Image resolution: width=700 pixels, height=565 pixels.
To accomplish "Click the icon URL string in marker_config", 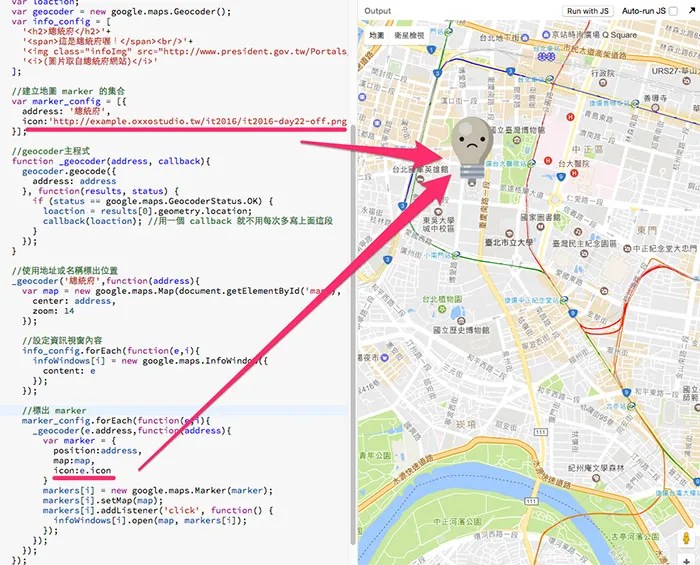I will [x=198, y=121].
